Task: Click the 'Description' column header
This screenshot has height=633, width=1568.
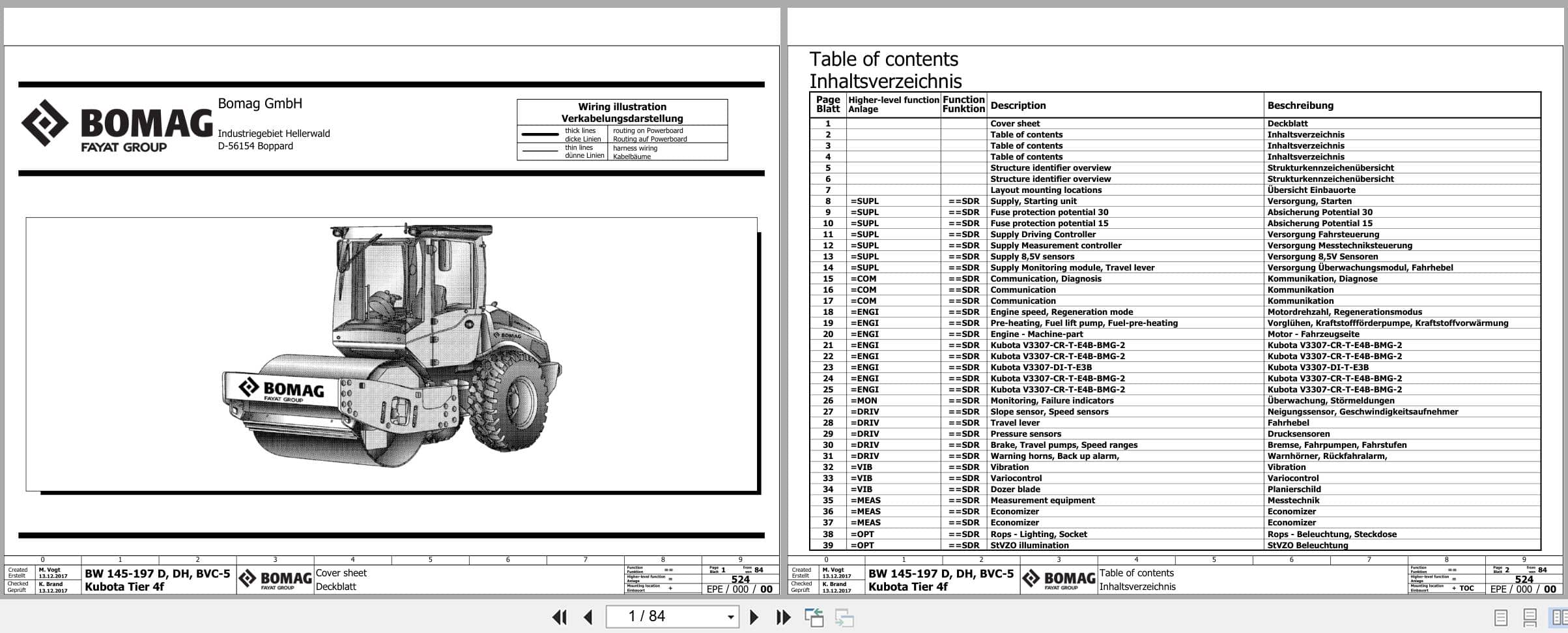Action: 1018,106
